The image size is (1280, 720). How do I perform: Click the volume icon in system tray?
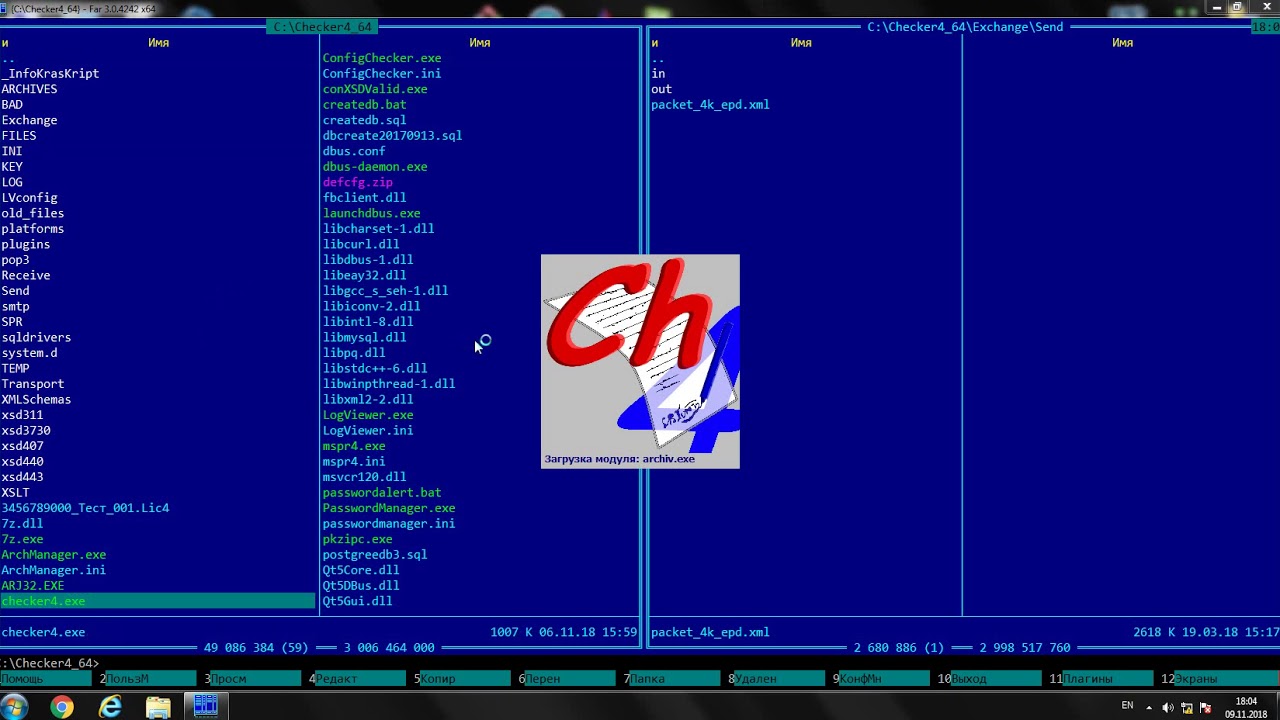[1167, 708]
